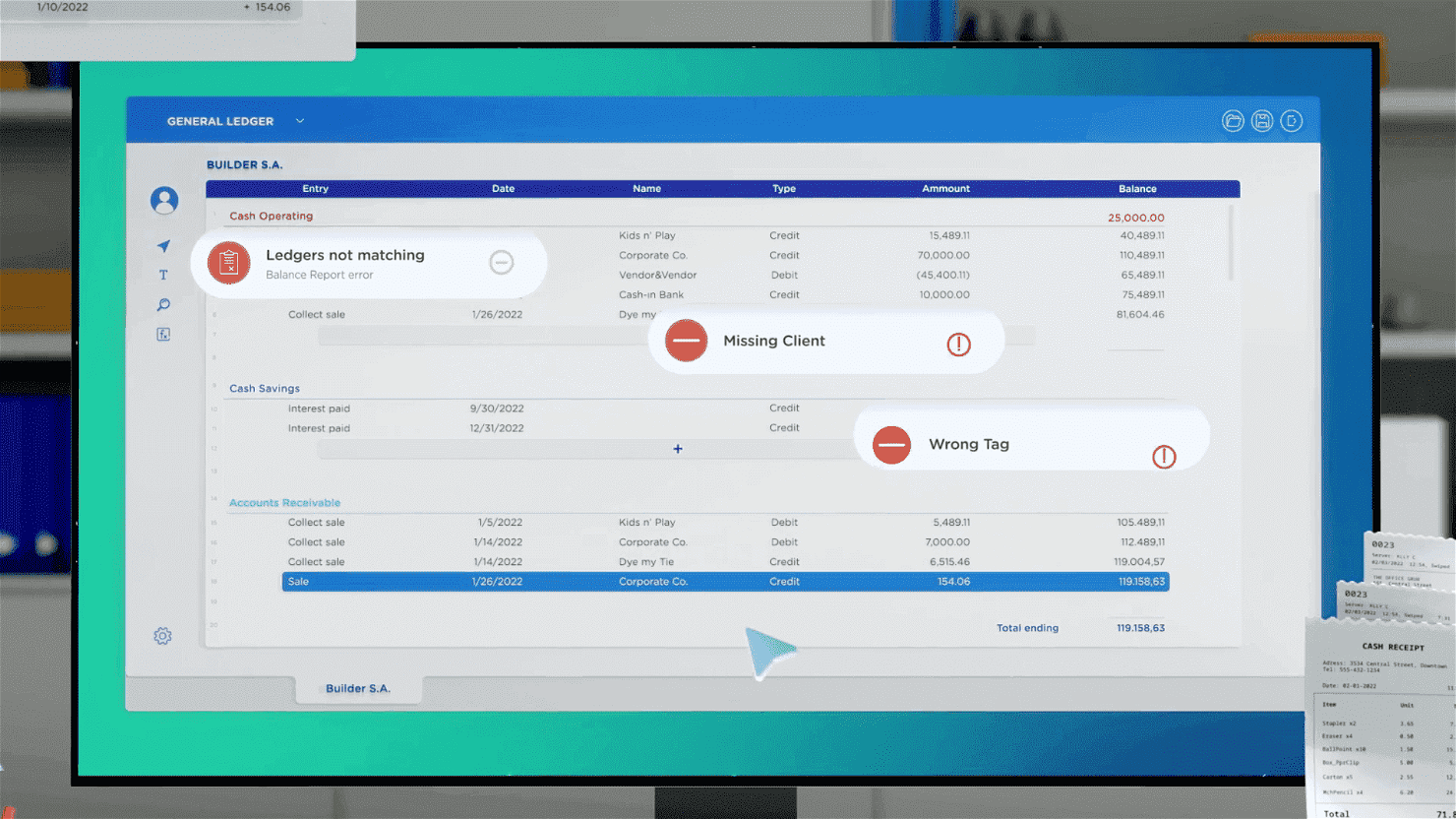The height and width of the screenshot is (819, 1456).
Task: Select the send arrow tool in the sidebar
Action: click(x=163, y=245)
